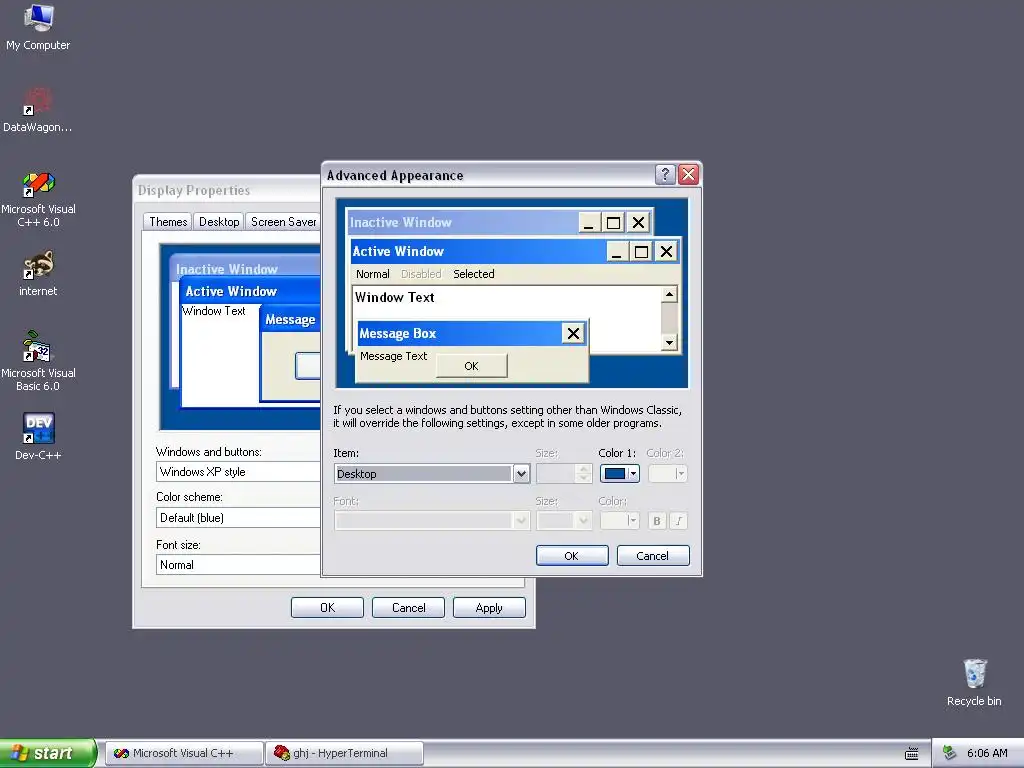Screen dimensions: 1024x768
Task: Select the DataWagon desktop shortcut icon
Action: click(38, 110)
